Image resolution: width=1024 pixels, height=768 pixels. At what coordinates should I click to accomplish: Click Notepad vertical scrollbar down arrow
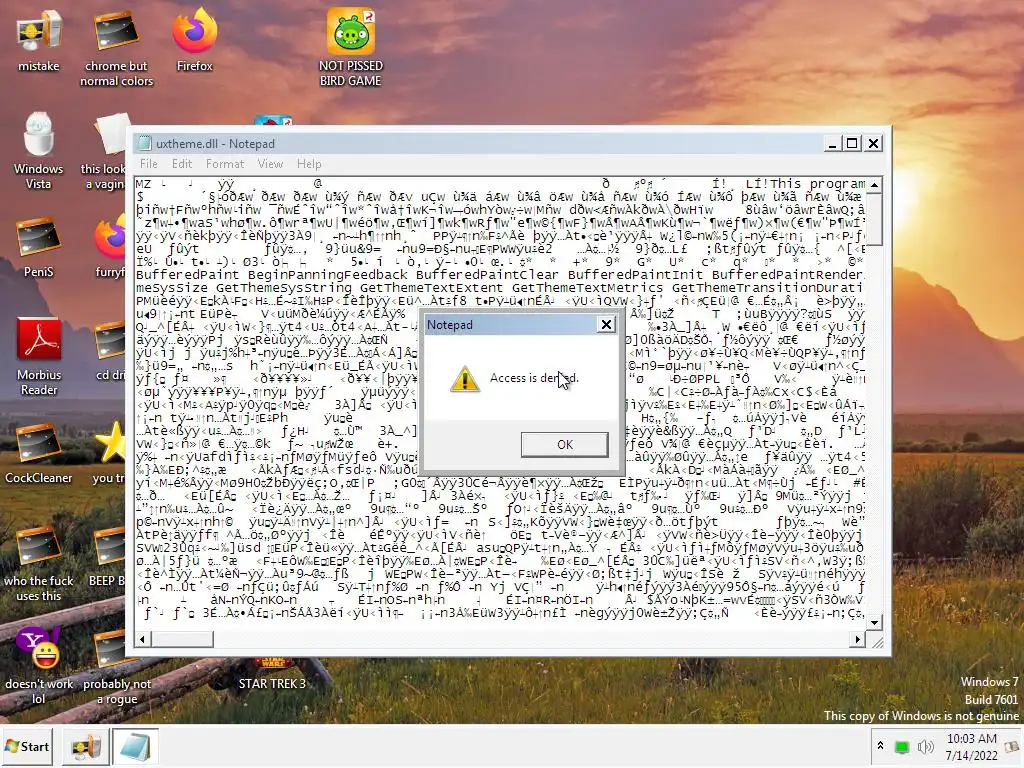pyautogui.click(x=874, y=622)
